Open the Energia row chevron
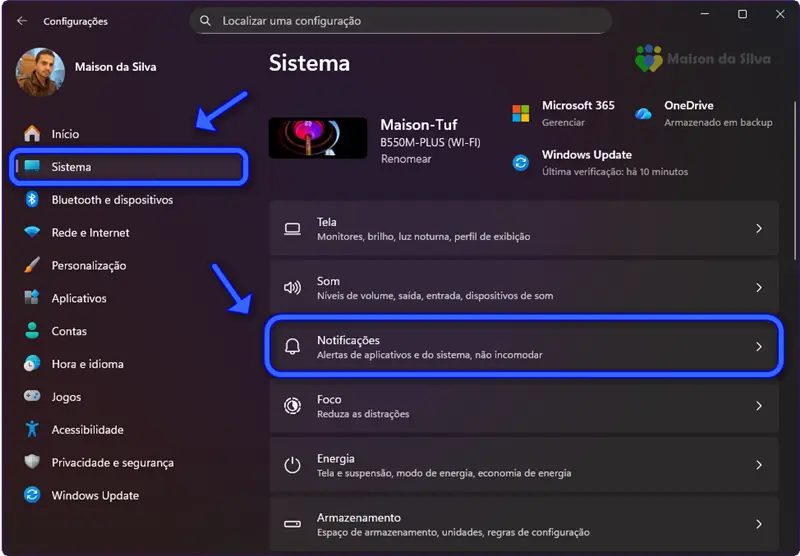The width and height of the screenshot is (800, 556). tap(759, 465)
